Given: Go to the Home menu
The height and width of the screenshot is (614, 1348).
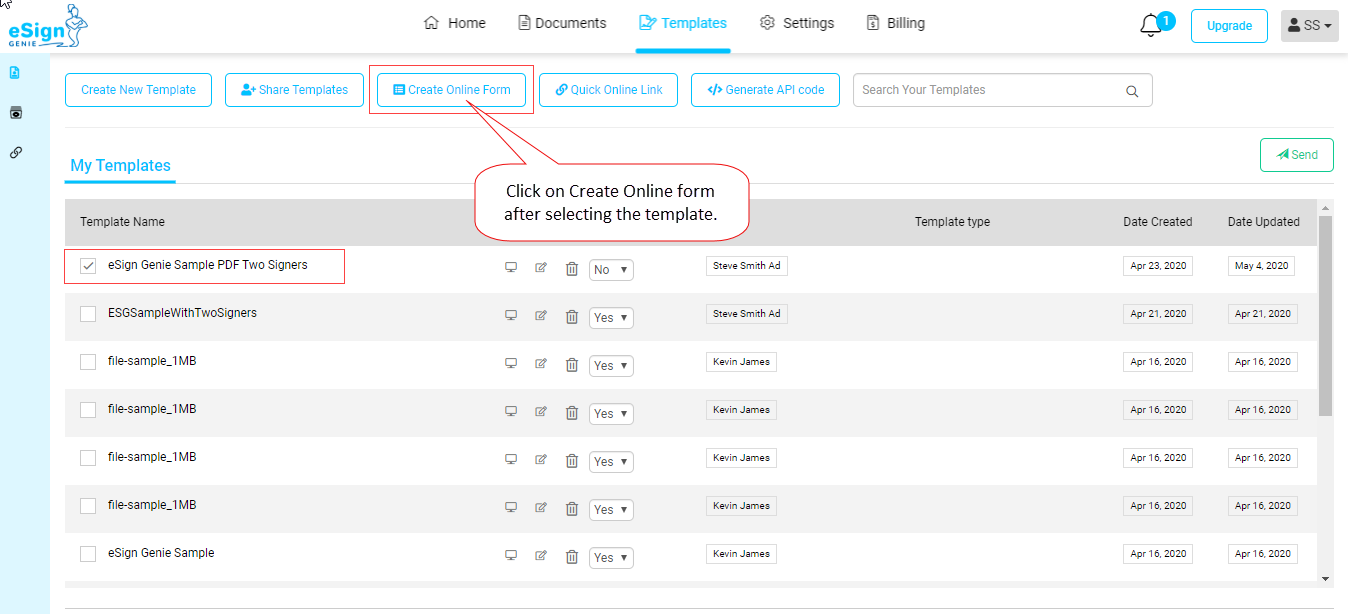Looking at the screenshot, I should [x=455, y=23].
